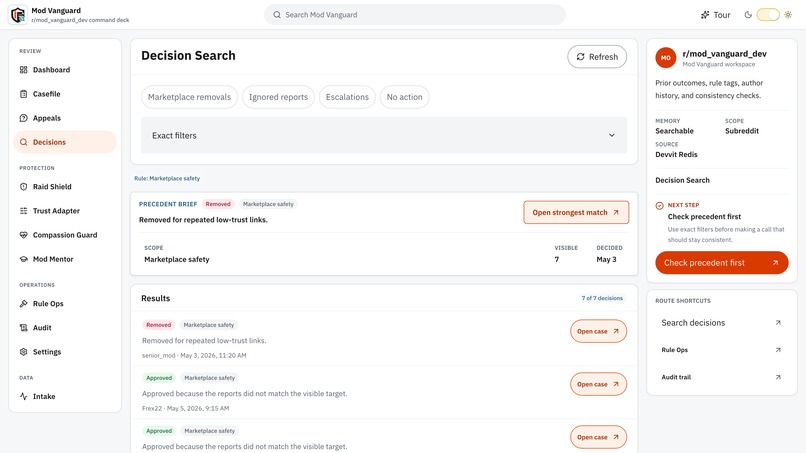Viewport: 806px width, 453px height.
Task: Focus the Search Mod Vanguard field
Action: pos(415,15)
